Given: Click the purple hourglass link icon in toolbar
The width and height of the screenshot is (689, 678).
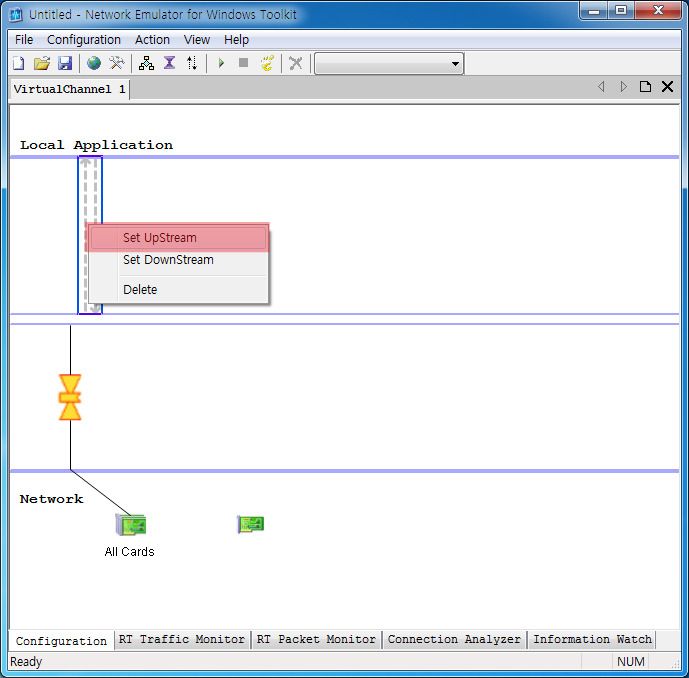Looking at the screenshot, I should coord(169,63).
